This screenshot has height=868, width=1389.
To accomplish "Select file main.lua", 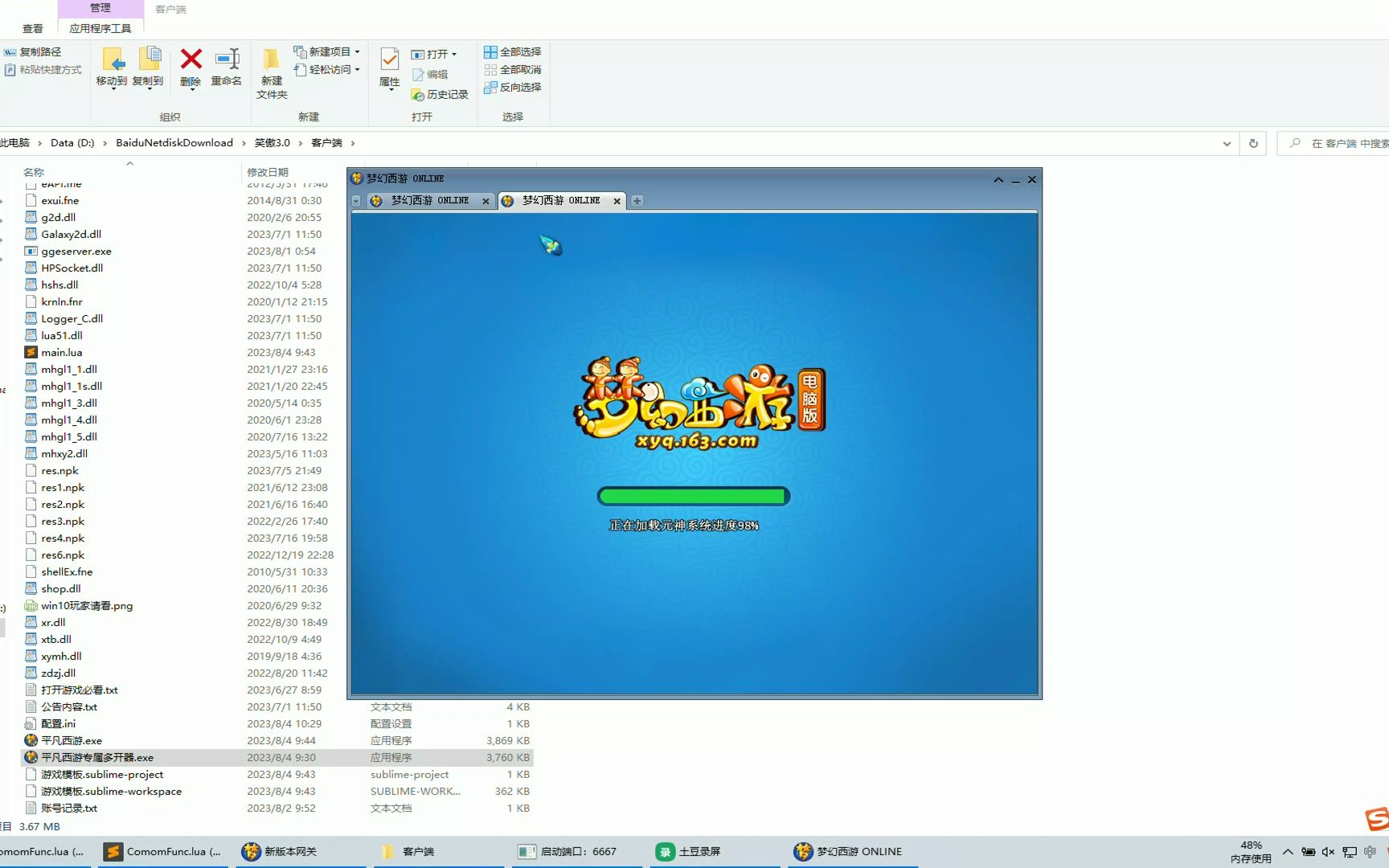I will point(62,352).
